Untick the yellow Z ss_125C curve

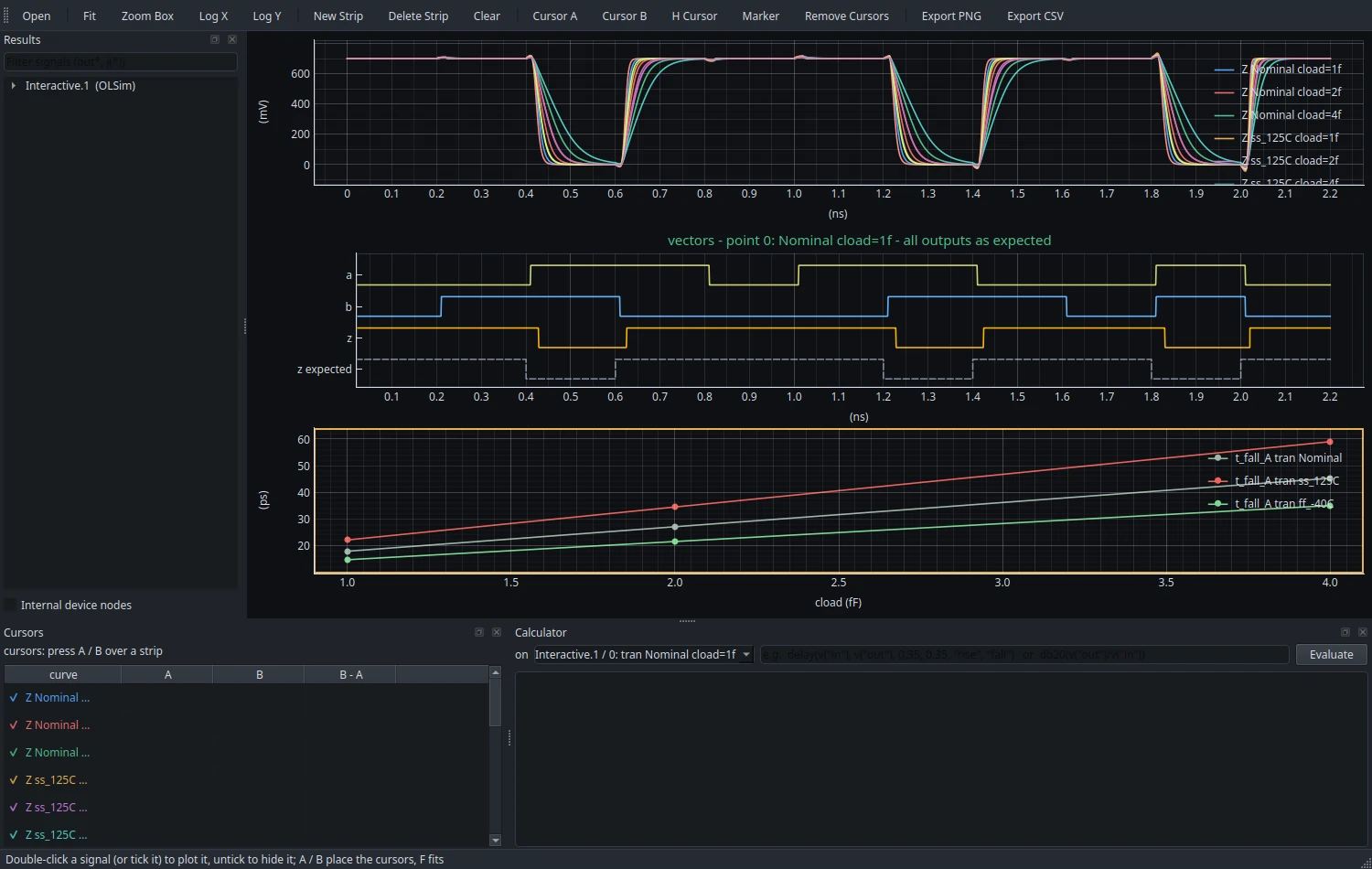[x=14, y=779]
